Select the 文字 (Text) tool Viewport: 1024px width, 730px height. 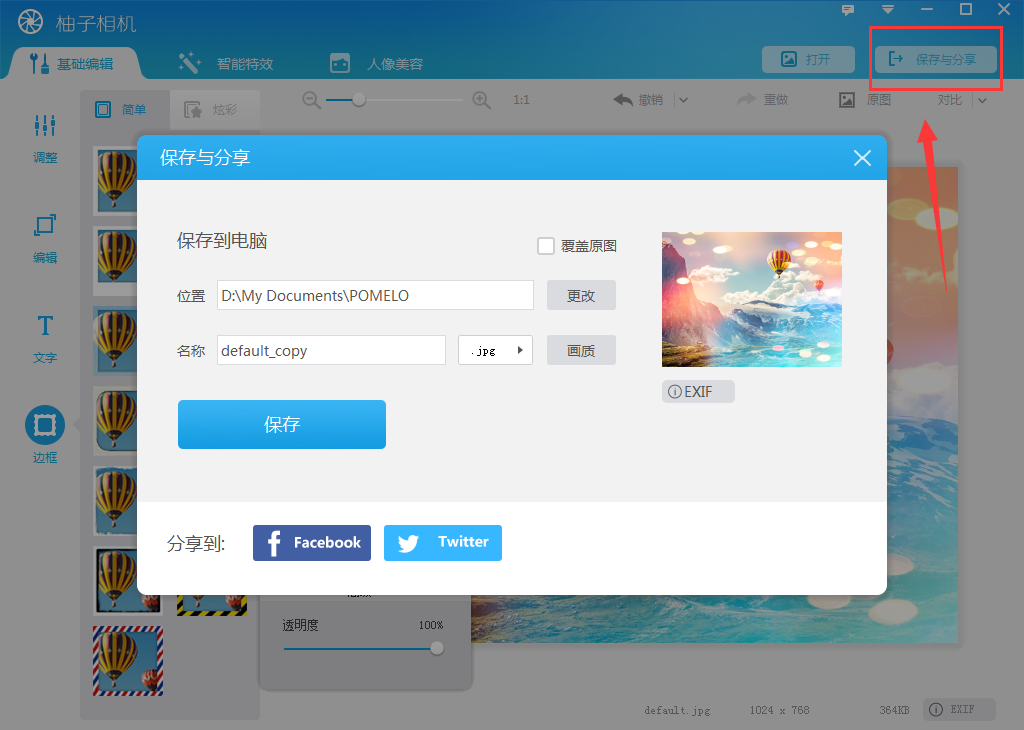(x=44, y=340)
